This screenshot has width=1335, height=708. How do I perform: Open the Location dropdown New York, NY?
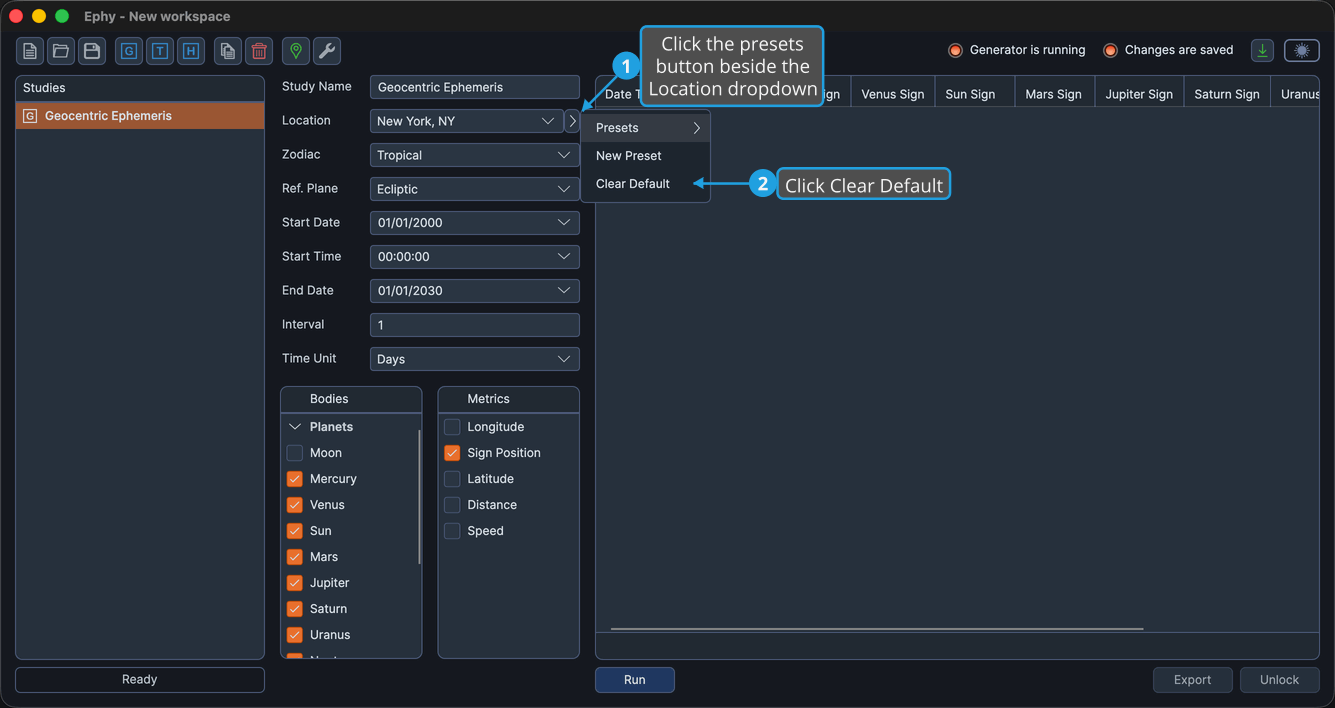coord(467,121)
